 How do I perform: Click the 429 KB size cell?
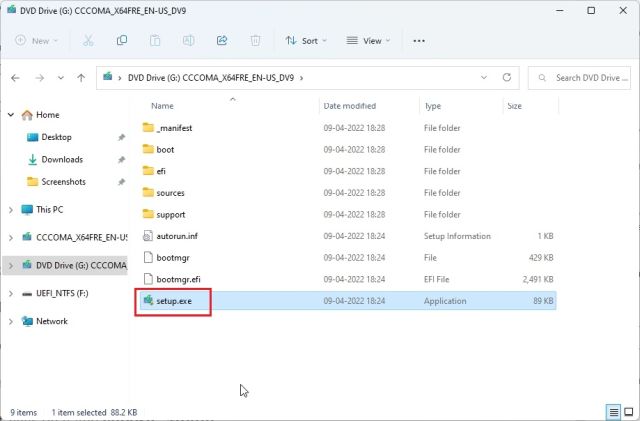pos(541,258)
